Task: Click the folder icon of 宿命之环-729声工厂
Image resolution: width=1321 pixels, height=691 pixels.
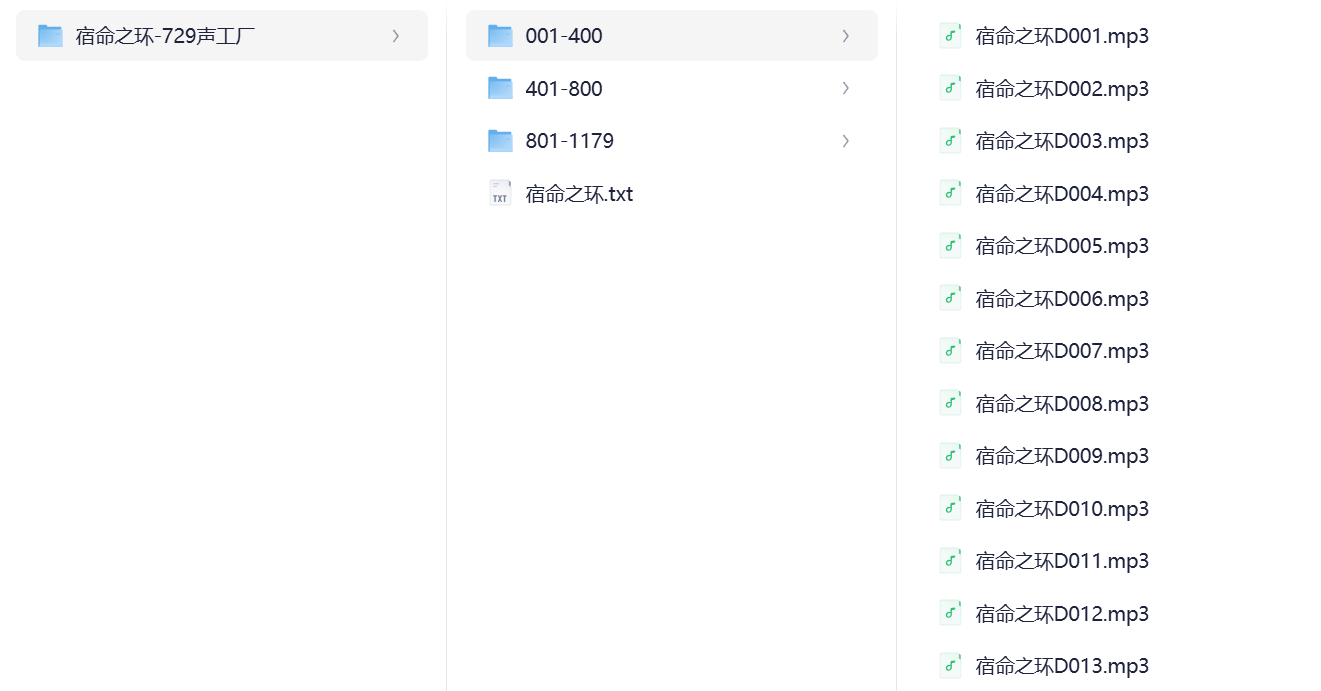Action: tap(50, 36)
